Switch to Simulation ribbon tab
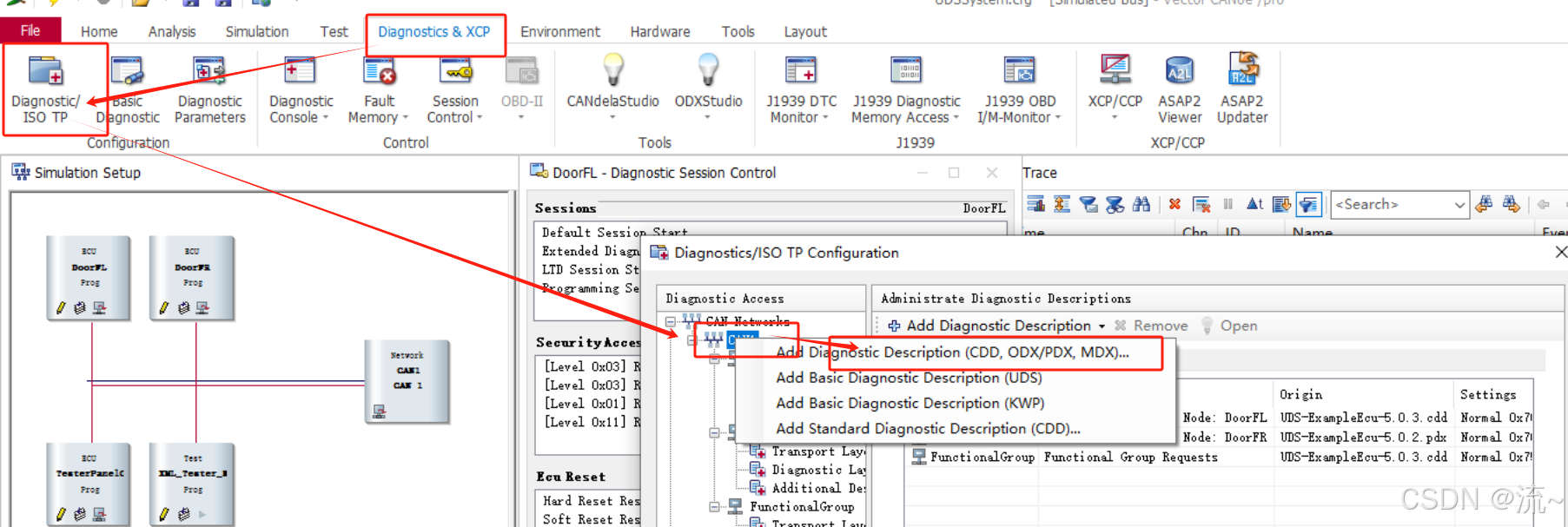 click(x=257, y=31)
